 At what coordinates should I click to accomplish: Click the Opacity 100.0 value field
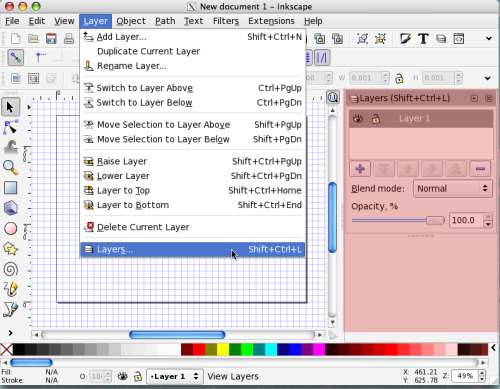pos(467,220)
